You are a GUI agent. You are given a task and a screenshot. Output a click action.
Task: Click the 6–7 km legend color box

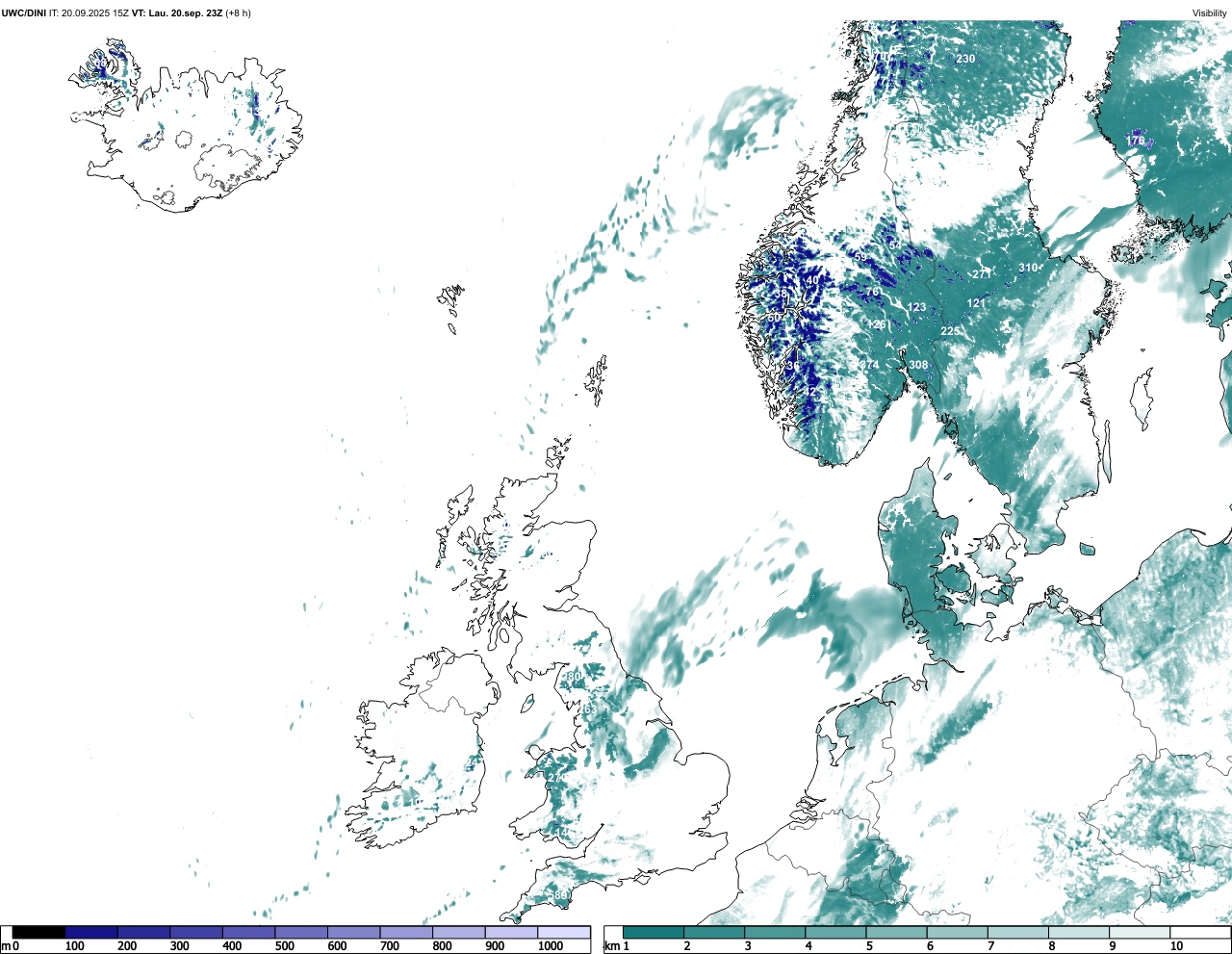tap(958, 932)
